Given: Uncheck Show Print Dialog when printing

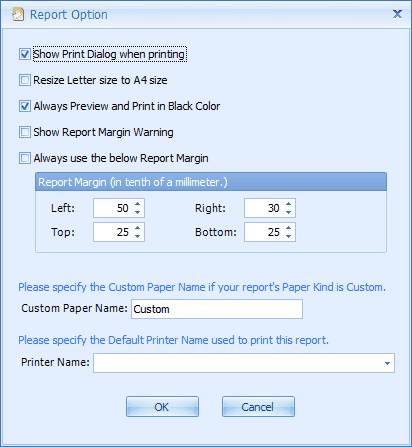Looking at the screenshot, I should [25, 54].
